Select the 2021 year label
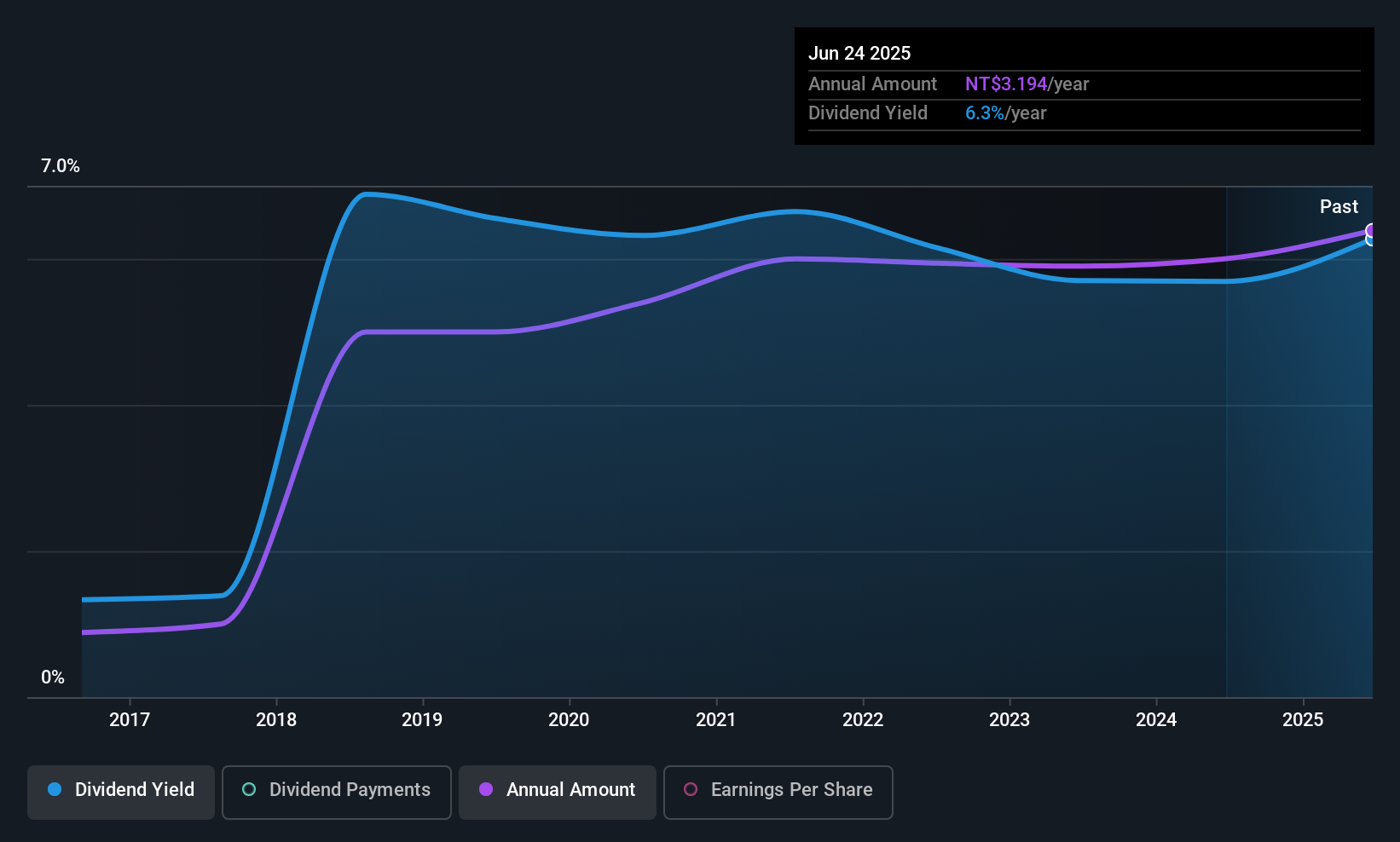1400x842 pixels. [x=716, y=719]
